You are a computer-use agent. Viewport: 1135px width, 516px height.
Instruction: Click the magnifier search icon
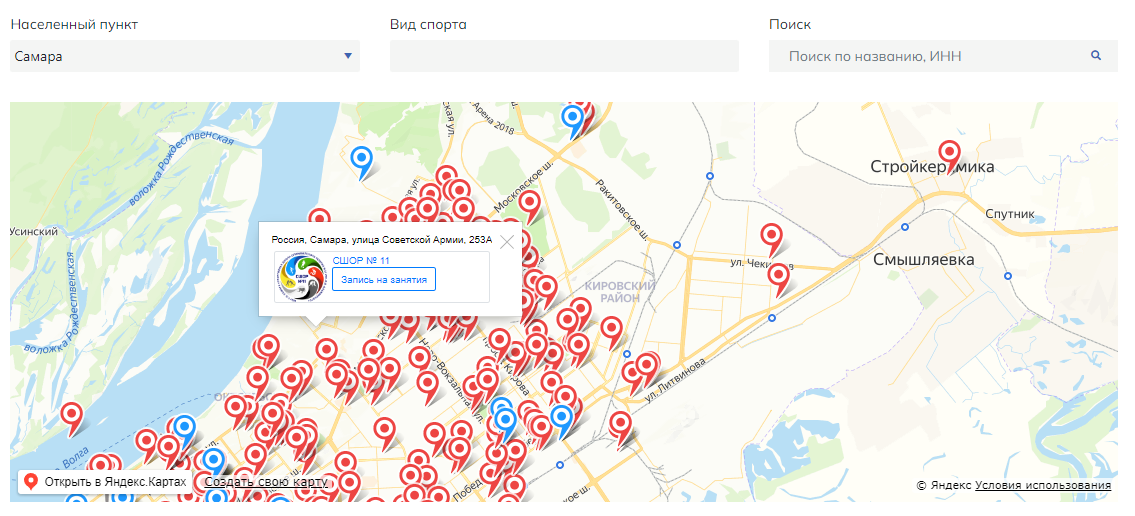tap(1096, 55)
